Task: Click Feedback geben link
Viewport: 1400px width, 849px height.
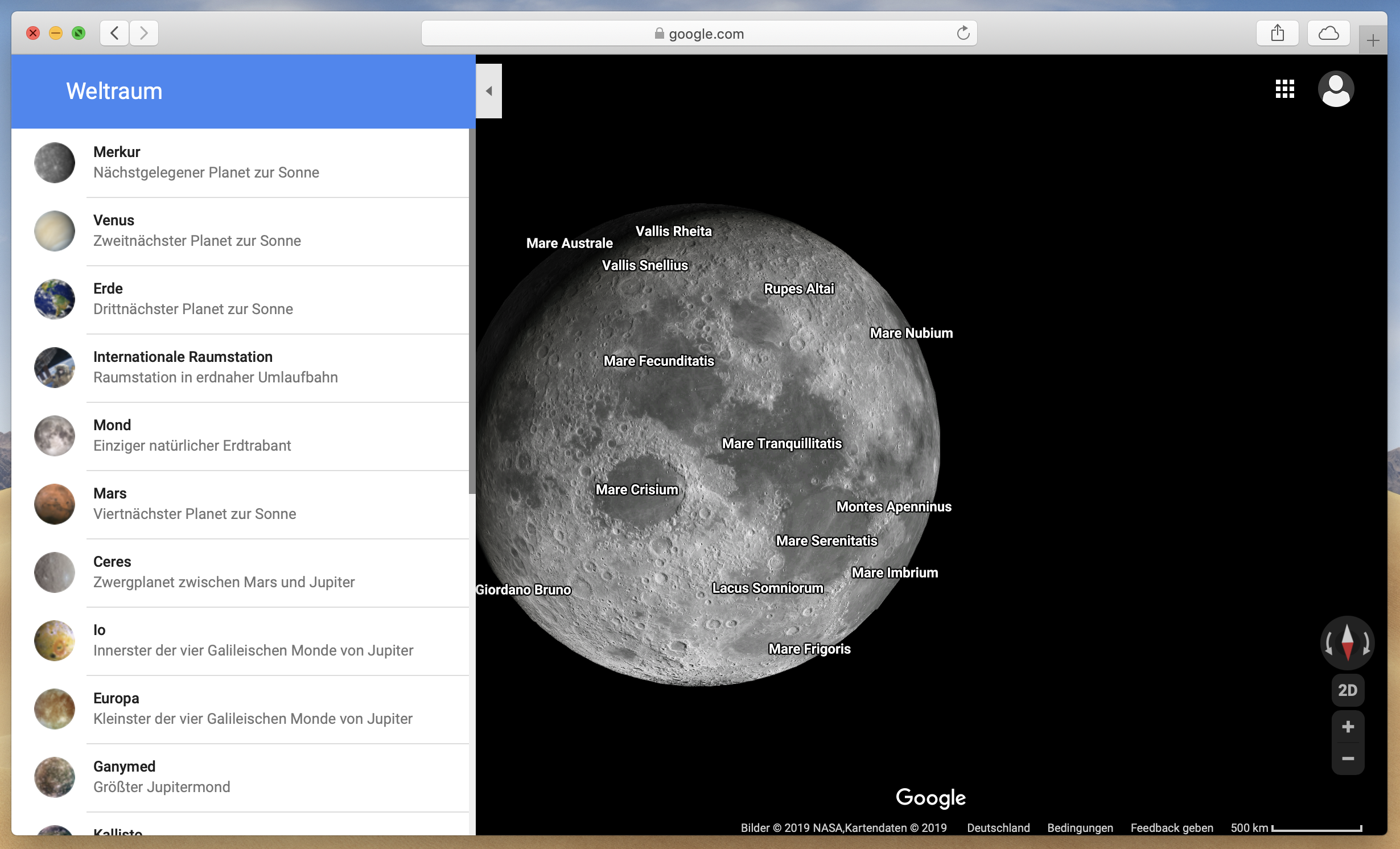Action: click(x=1172, y=827)
